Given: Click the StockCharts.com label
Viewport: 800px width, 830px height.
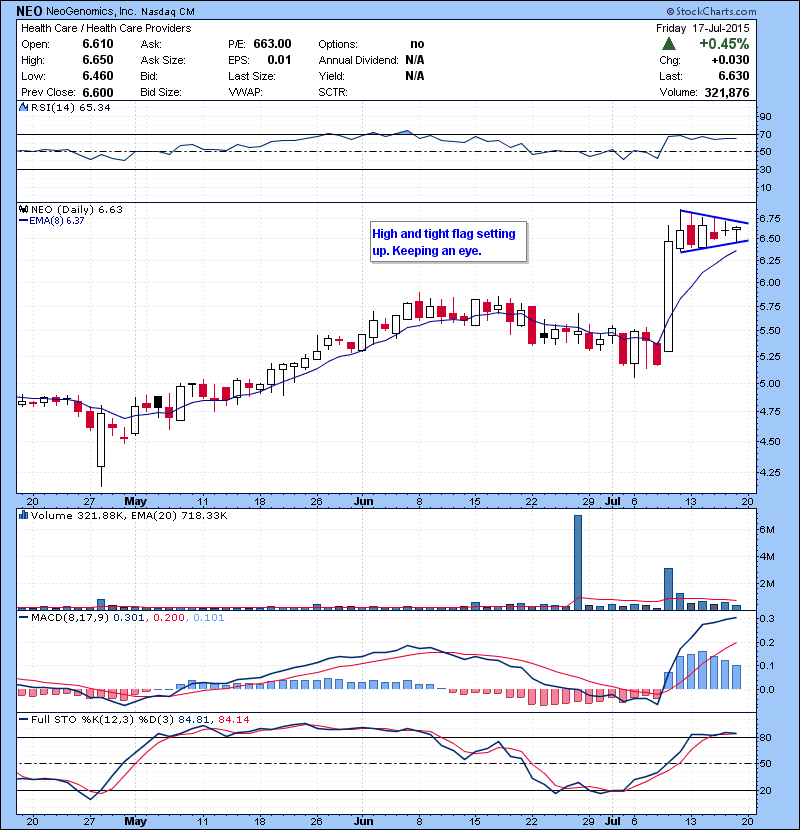Looking at the screenshot, I should [712, 11].
